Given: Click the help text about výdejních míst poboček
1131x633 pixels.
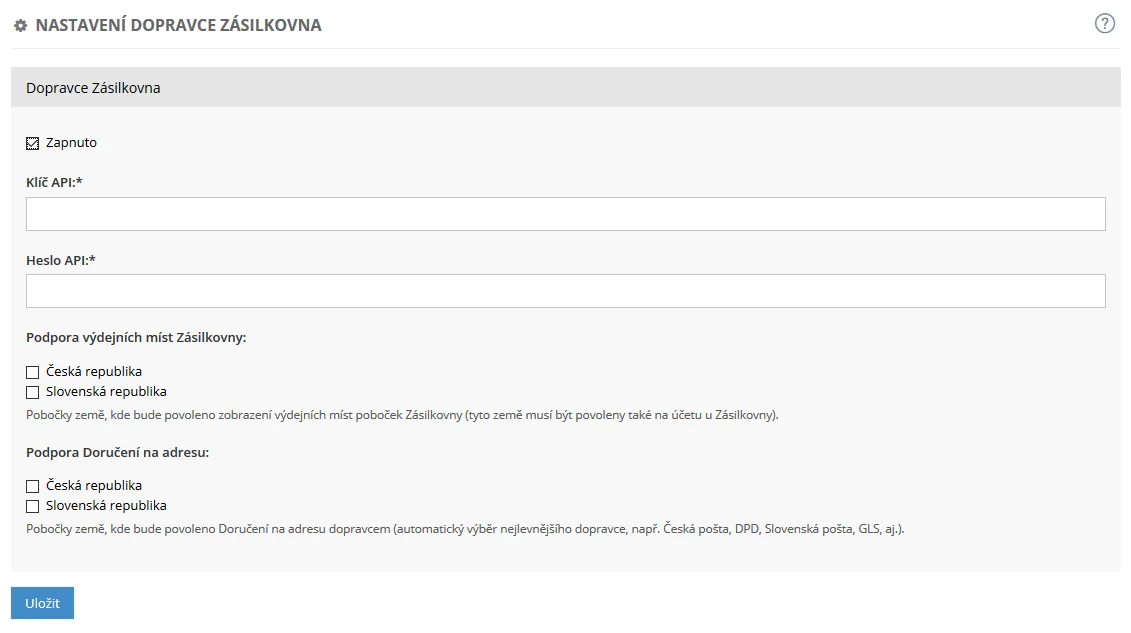Looking at the screenshot, I should coord(402,415).
